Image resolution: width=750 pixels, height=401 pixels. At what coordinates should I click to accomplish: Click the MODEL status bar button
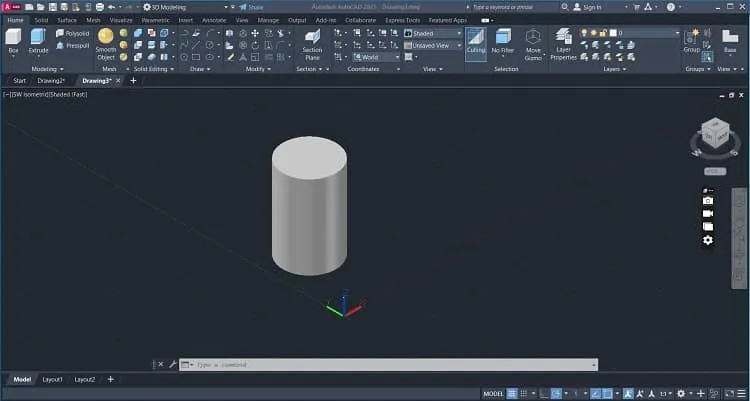[x=494, y=394]
